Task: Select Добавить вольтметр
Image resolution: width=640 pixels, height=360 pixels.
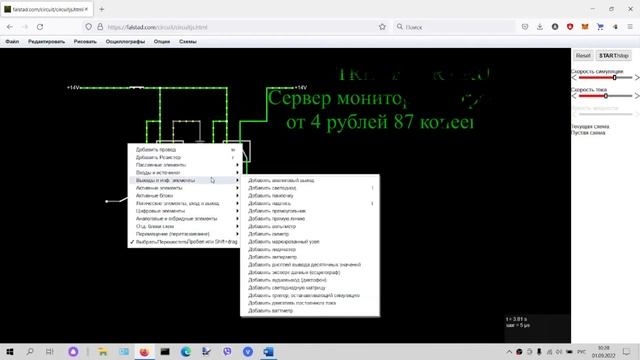Action: point(310,226)
